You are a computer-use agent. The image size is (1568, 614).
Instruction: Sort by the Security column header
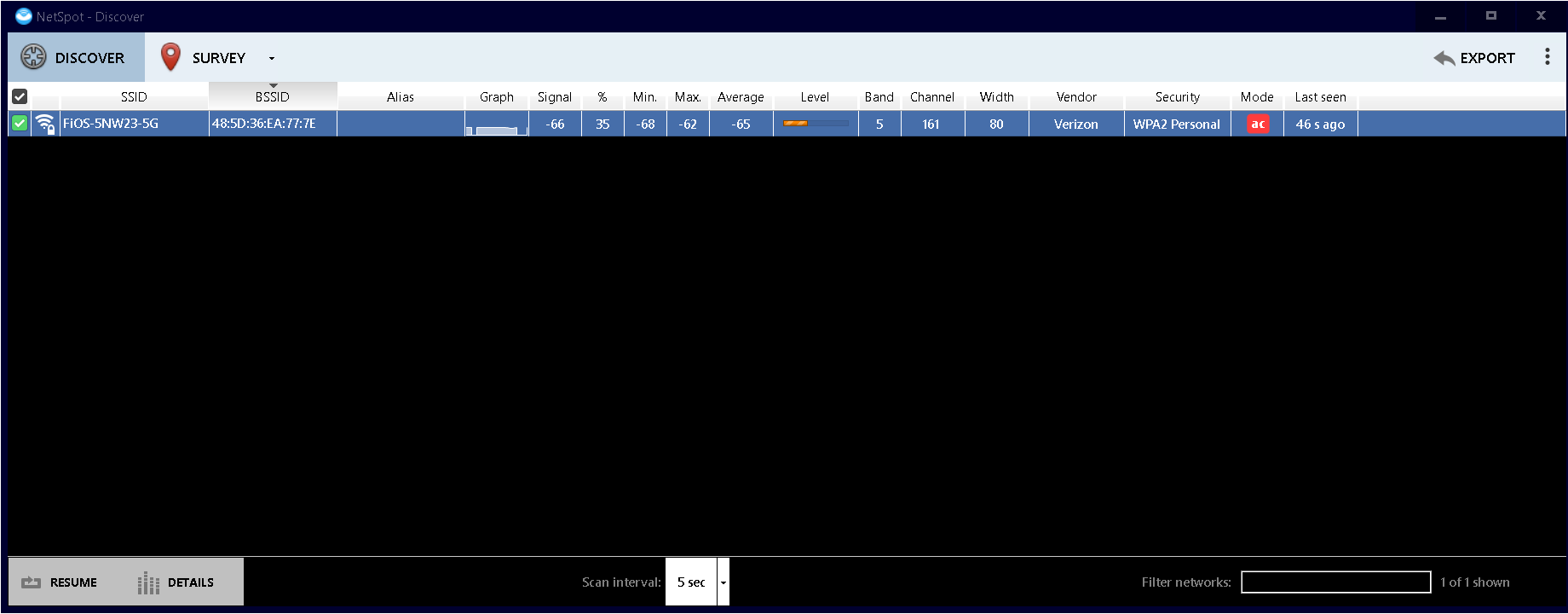point(1178,97)
